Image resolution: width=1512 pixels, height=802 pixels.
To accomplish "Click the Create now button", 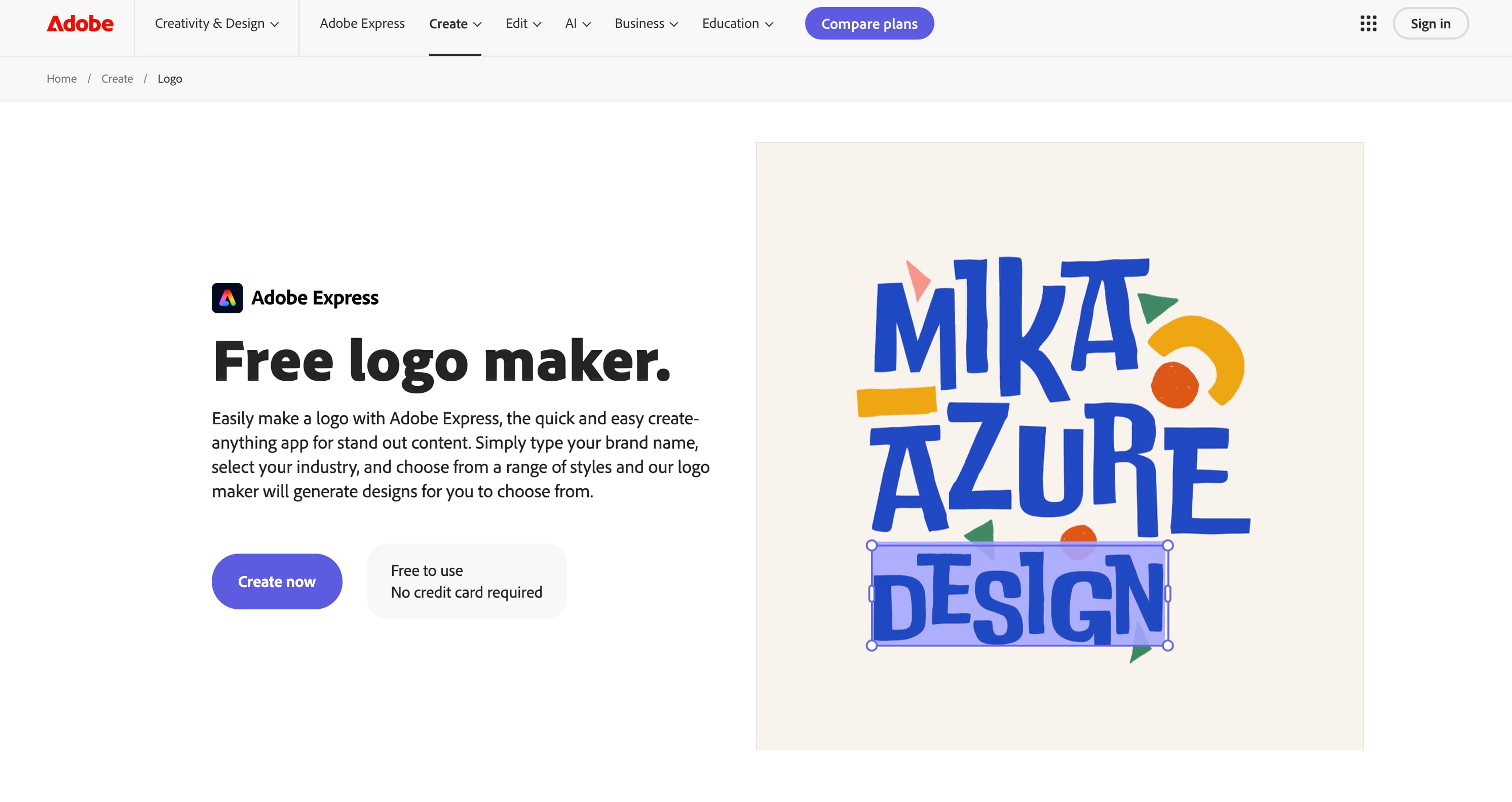I will [x=277, y=581].
